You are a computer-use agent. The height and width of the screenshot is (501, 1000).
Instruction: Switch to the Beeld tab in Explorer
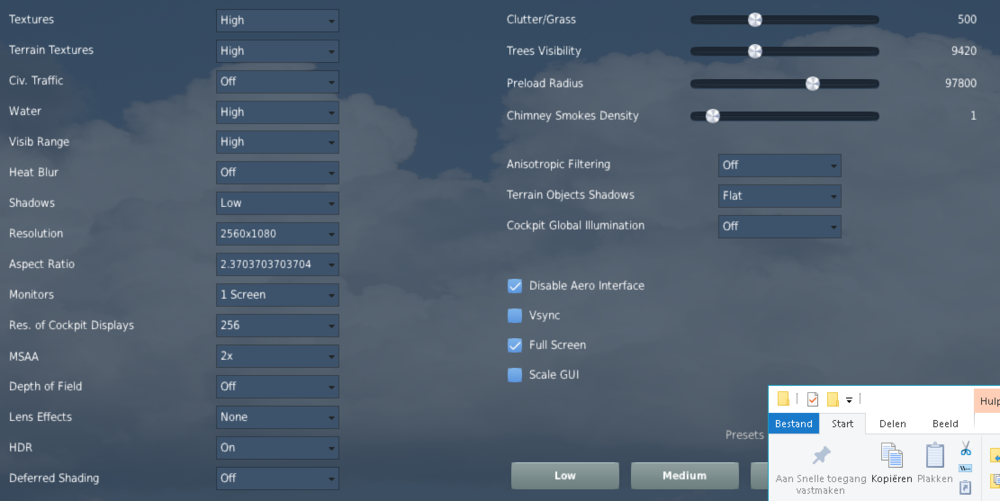[945, 424]
